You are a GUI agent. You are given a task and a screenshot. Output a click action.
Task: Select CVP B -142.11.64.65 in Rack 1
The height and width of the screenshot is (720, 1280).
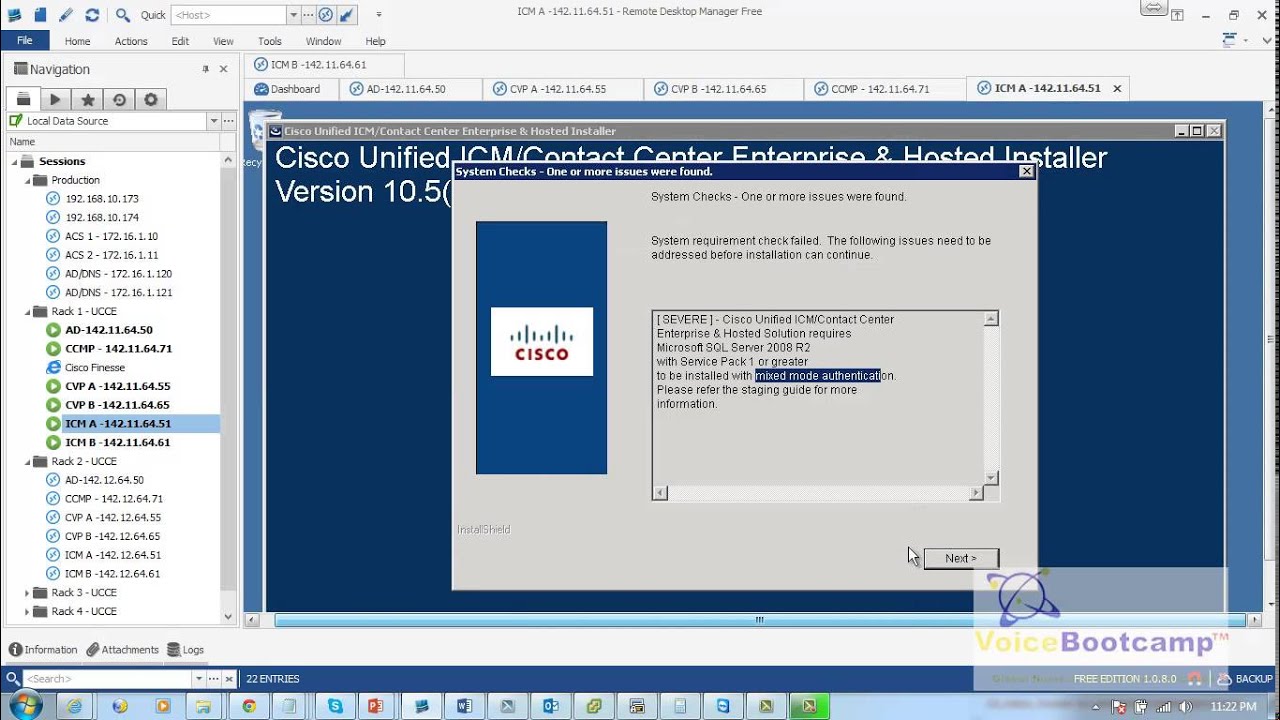click(117, 405)
